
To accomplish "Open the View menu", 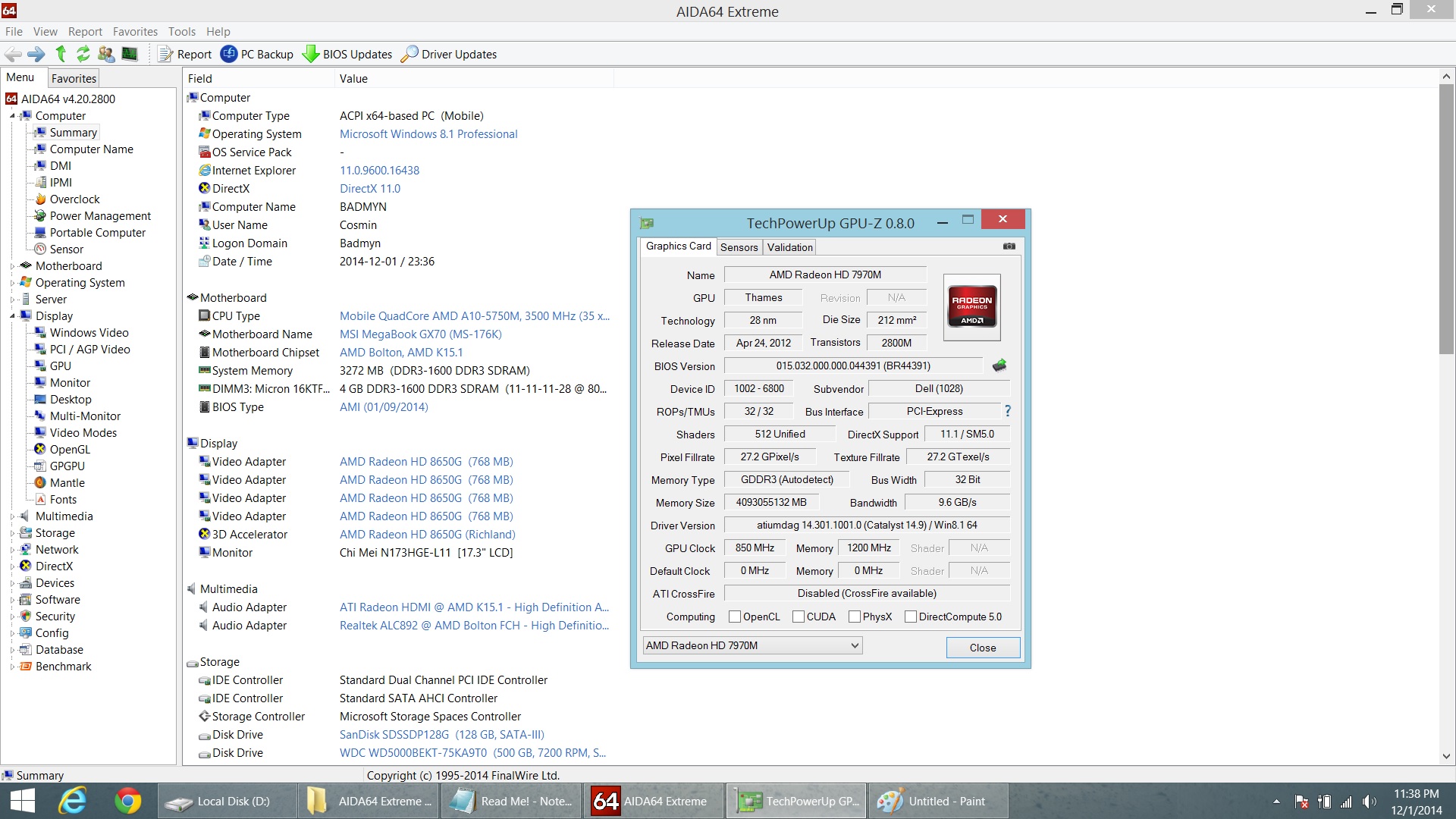I will click(45, 31).
